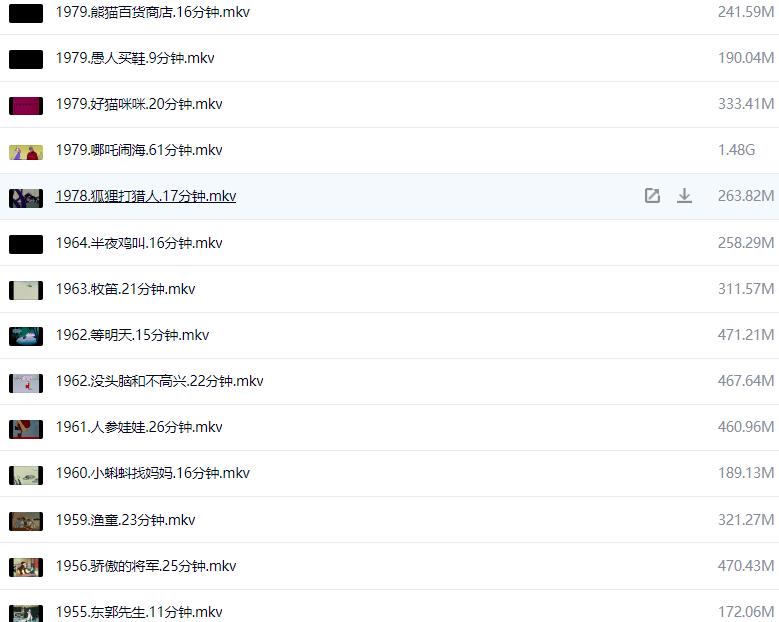Image resolution: width=779 pixels, height=622 pixels.
Task: Click the thumbnail for 1956.骄傲的将军.25分钟.mkv
Action: (x=26, y=567)
